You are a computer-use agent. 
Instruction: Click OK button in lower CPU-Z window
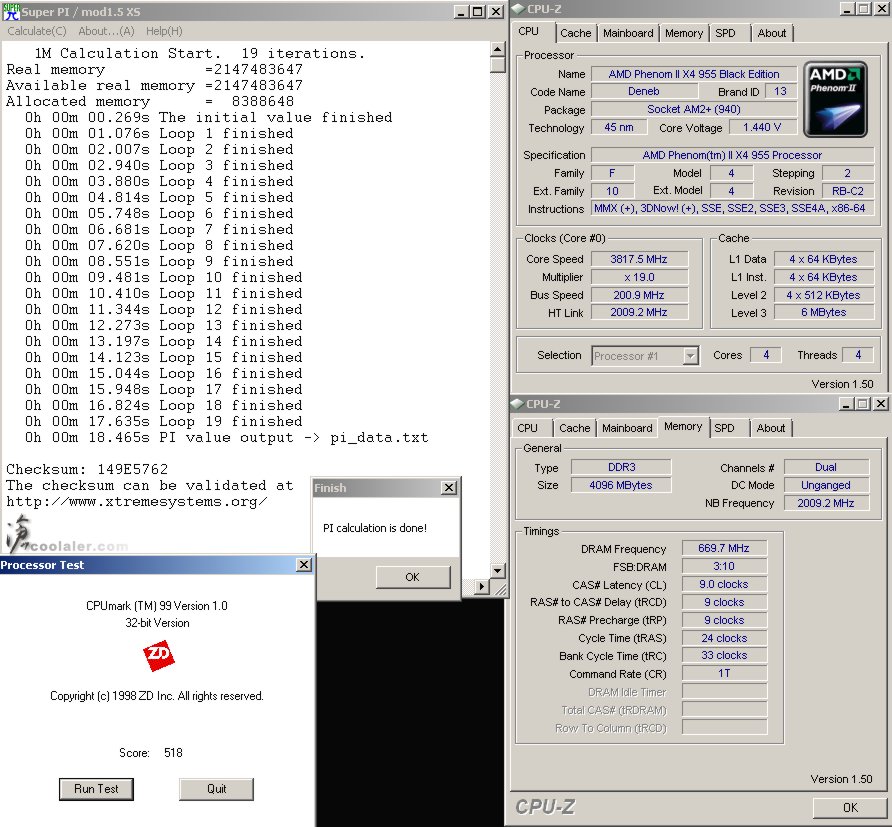tap(850, 808)
